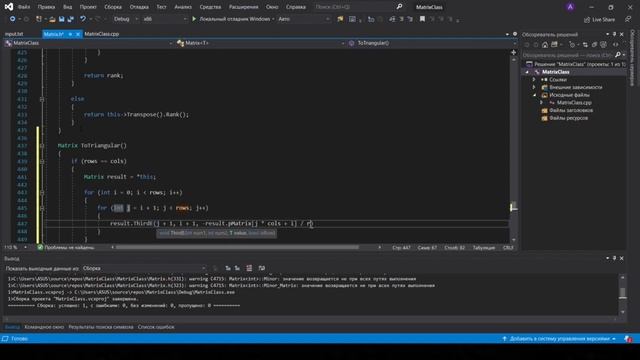Click the Undo arrow icon
The height and width of the screenshot is (360, 640).
pyautogui.click(x=83, y=19)
